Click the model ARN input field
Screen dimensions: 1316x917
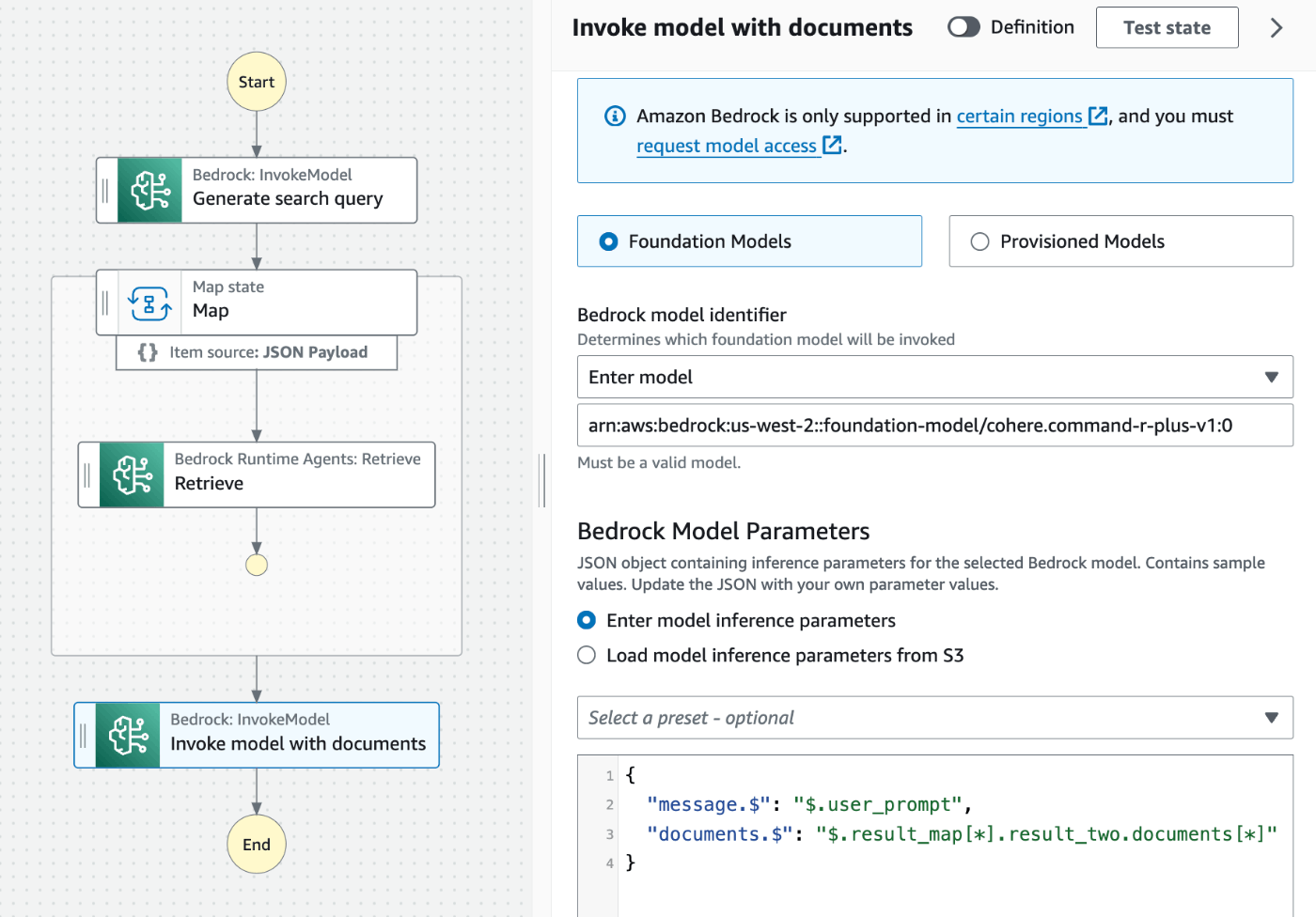point(935,426)
